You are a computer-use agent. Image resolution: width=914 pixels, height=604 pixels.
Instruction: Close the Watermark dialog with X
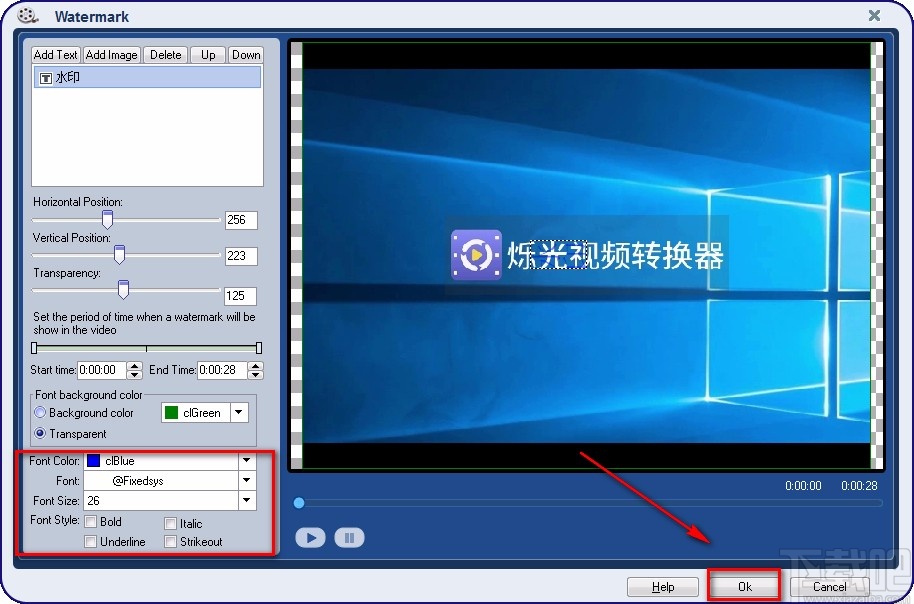point(874,16)
